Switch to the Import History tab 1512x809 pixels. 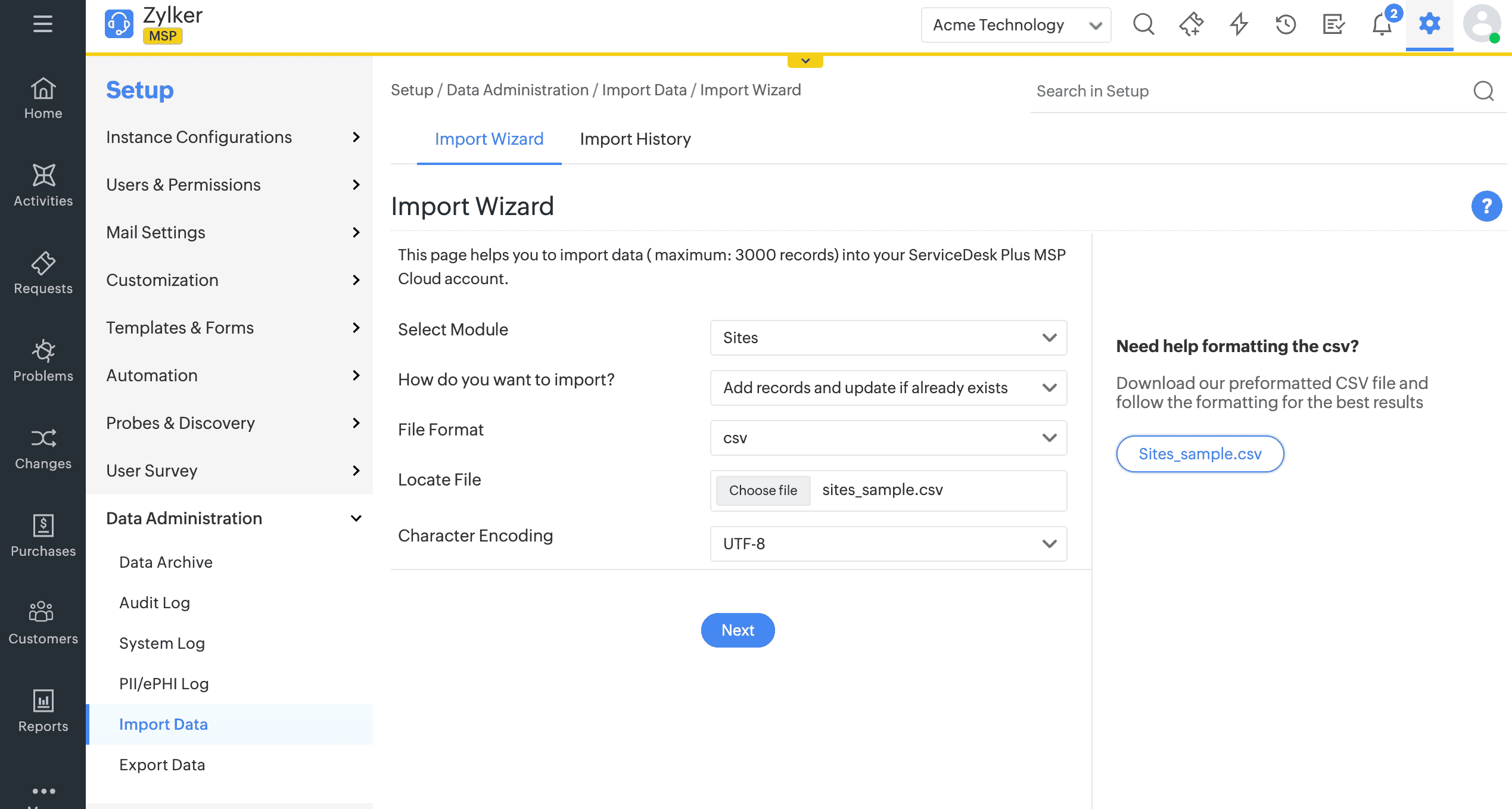pyautogui.click(x=635, y=139)
